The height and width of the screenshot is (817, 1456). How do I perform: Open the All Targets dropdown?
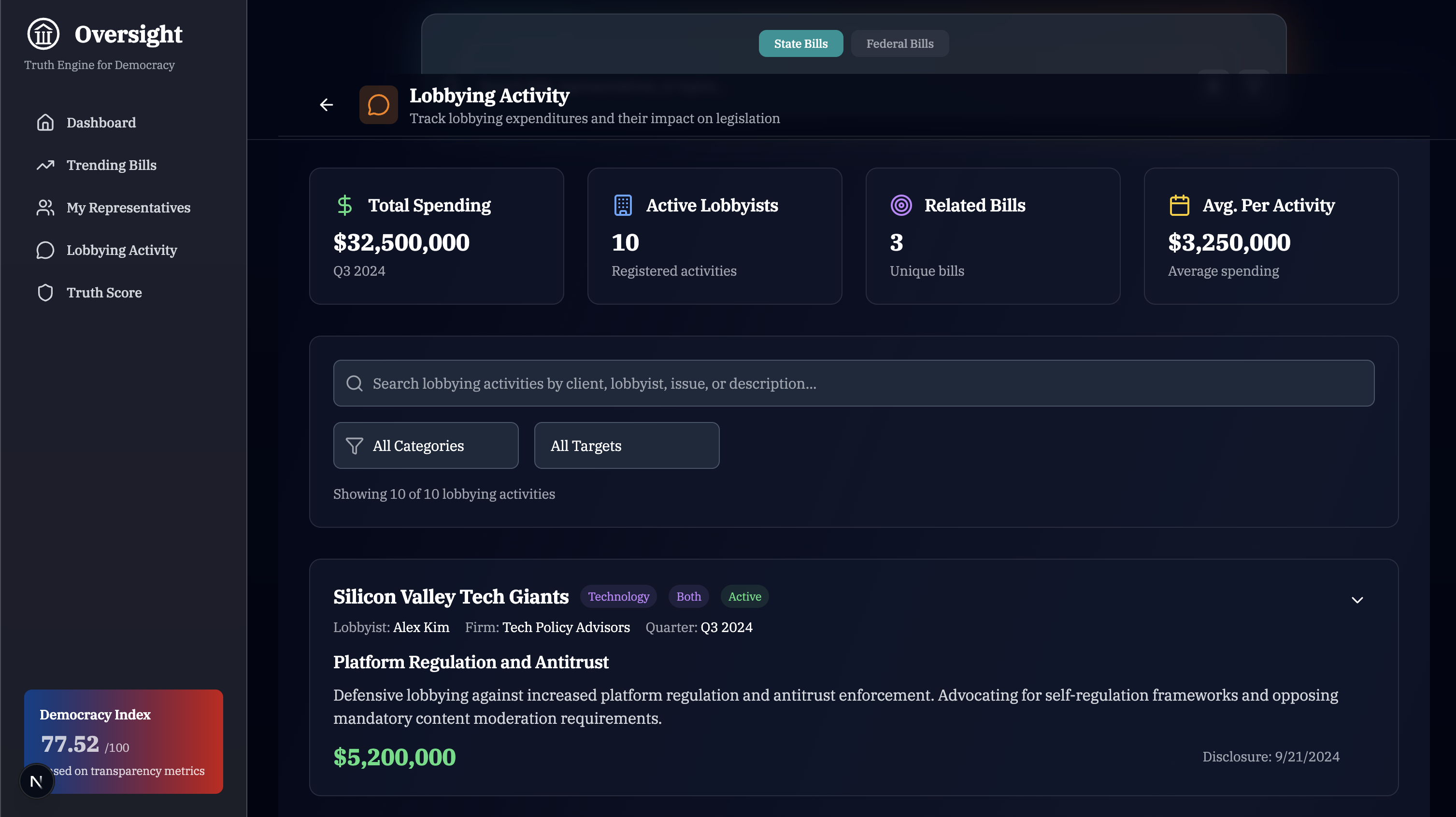[x=626, y=445]
